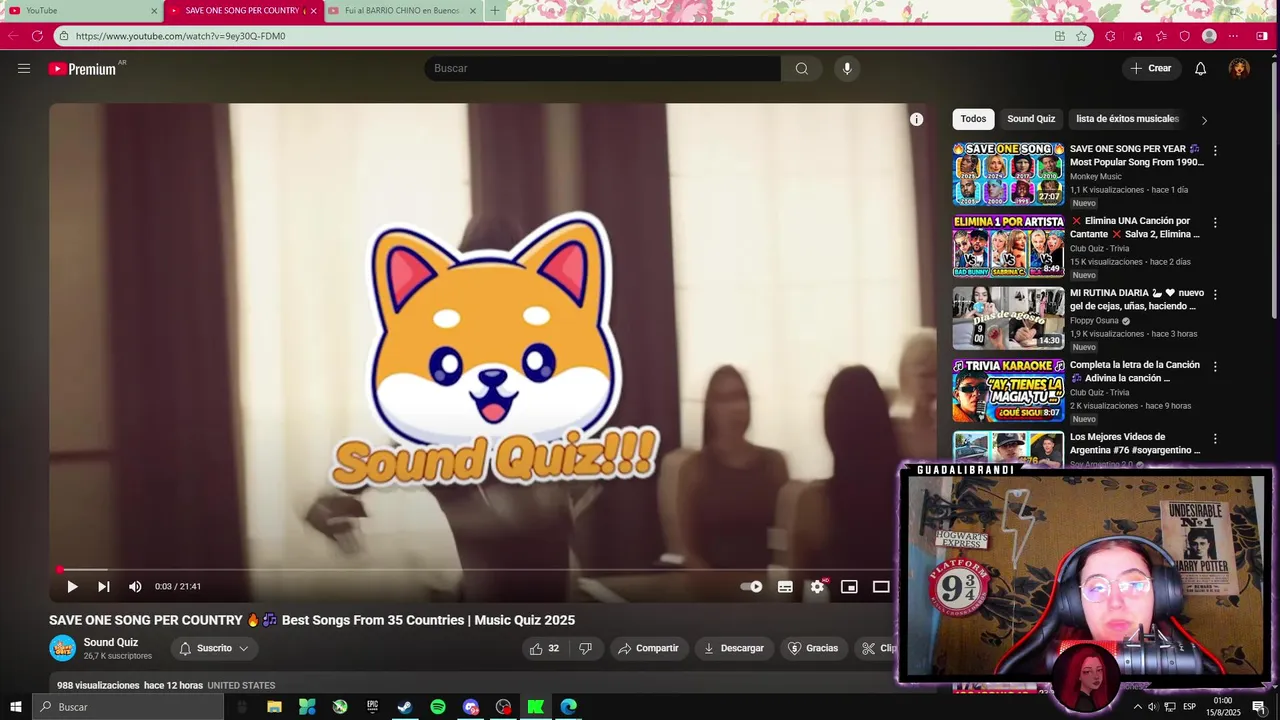Open Spotify from the taskbar

click(438, 707)
